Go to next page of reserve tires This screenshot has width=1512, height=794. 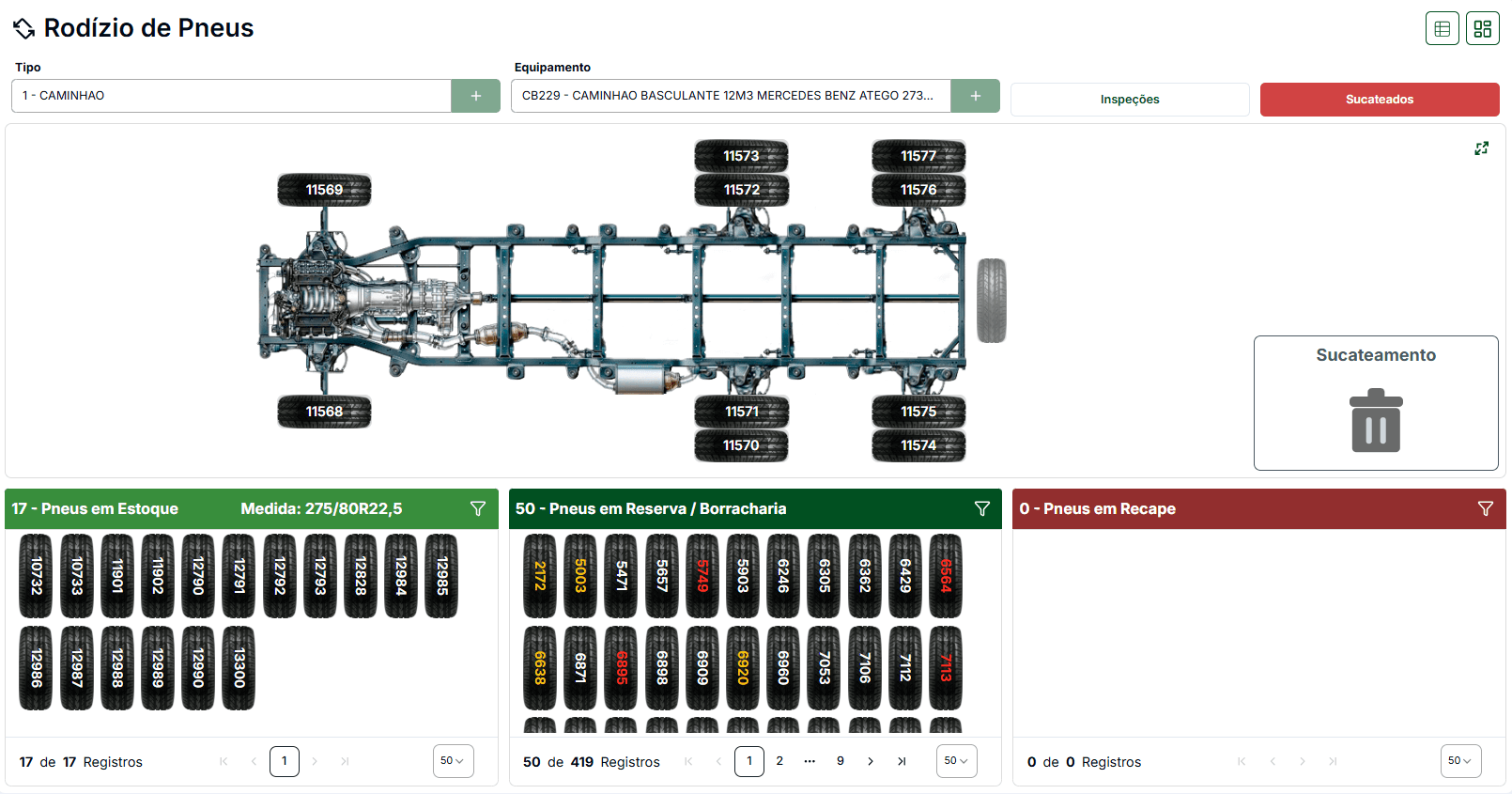click(x=871, y=761)
